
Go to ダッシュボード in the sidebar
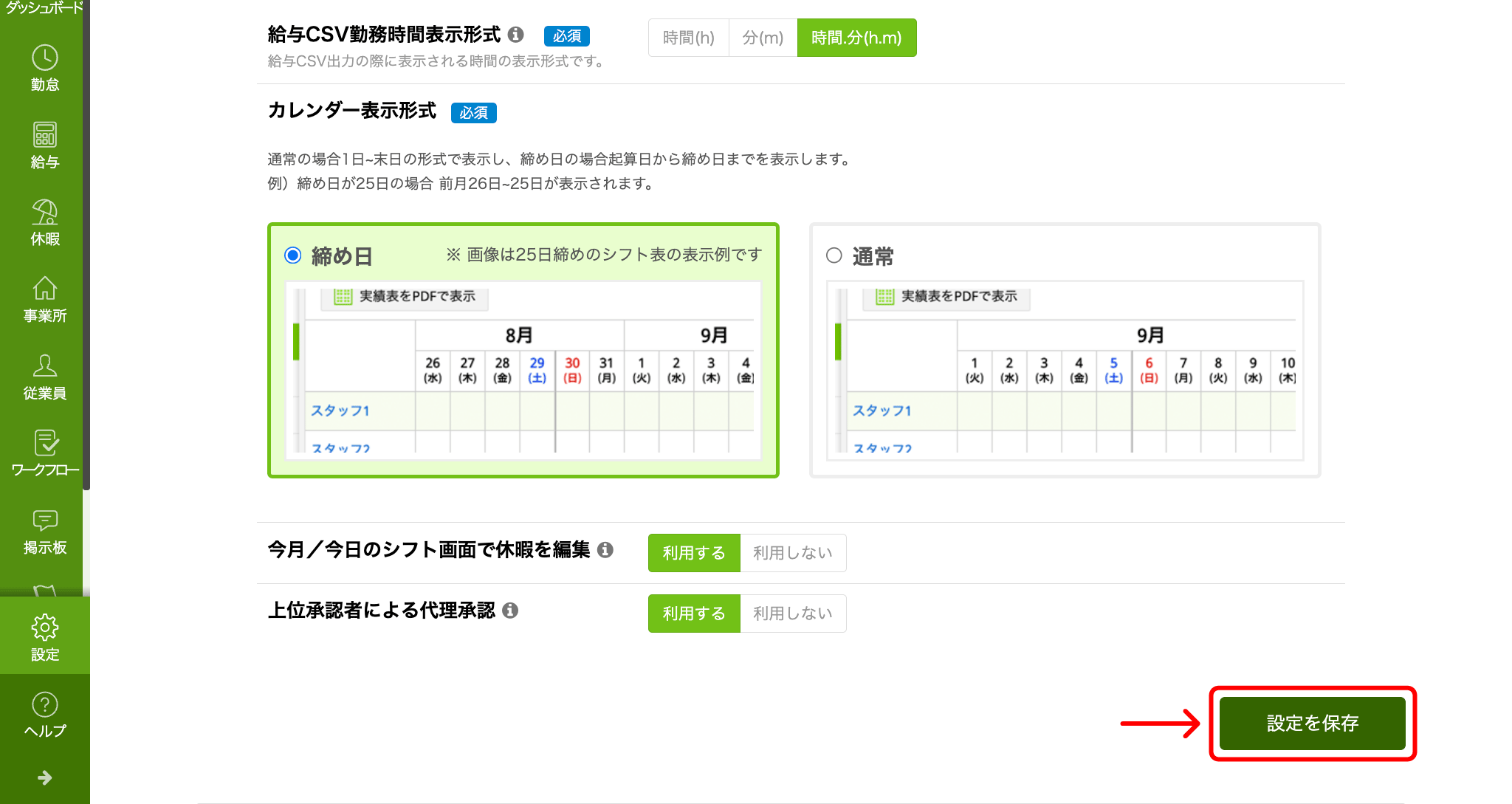pyautogui.click(x=44, y=7)
